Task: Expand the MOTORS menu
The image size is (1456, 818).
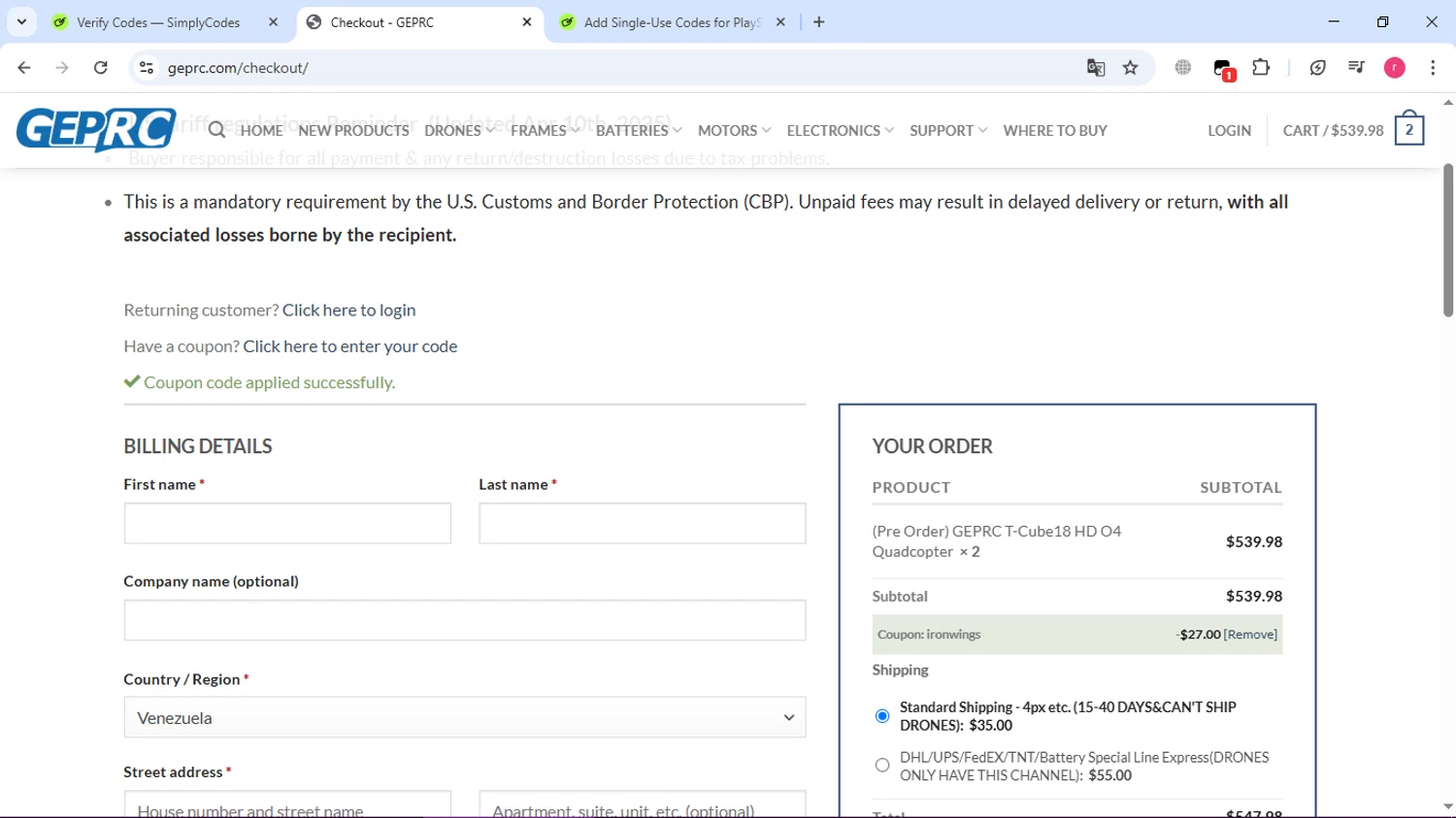Action: tap(734, 130)
